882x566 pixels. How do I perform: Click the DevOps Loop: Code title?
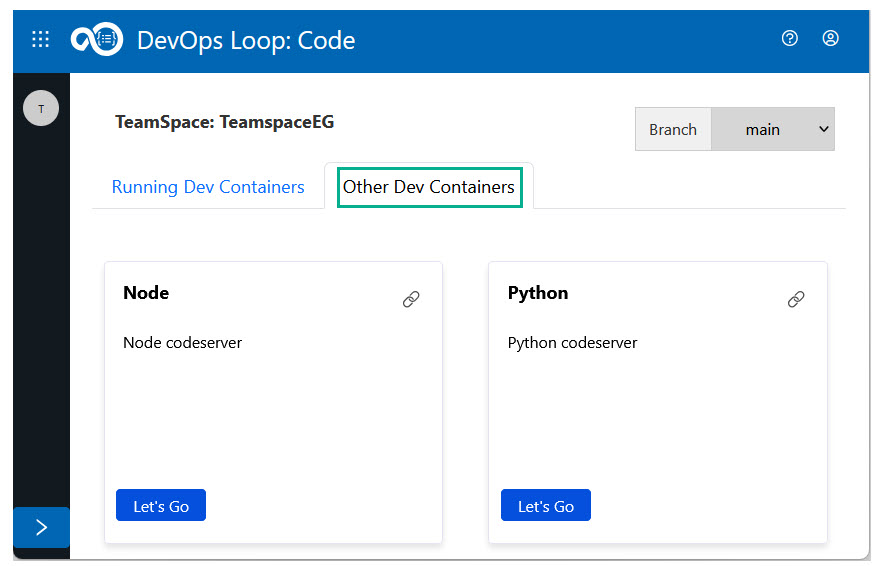(x=246, y=40)
